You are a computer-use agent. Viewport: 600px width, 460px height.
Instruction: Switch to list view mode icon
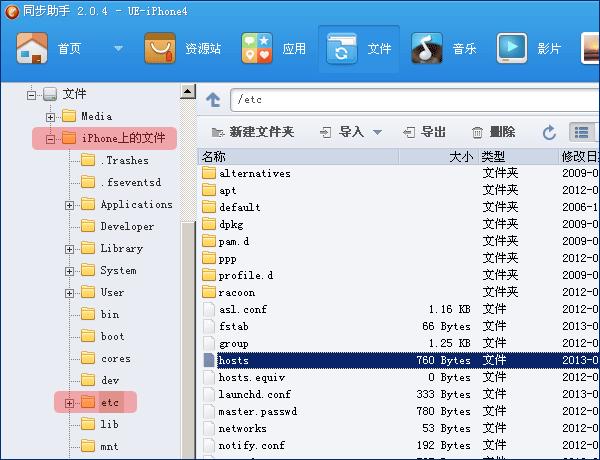pyautogui.click(x=581, y=132)
